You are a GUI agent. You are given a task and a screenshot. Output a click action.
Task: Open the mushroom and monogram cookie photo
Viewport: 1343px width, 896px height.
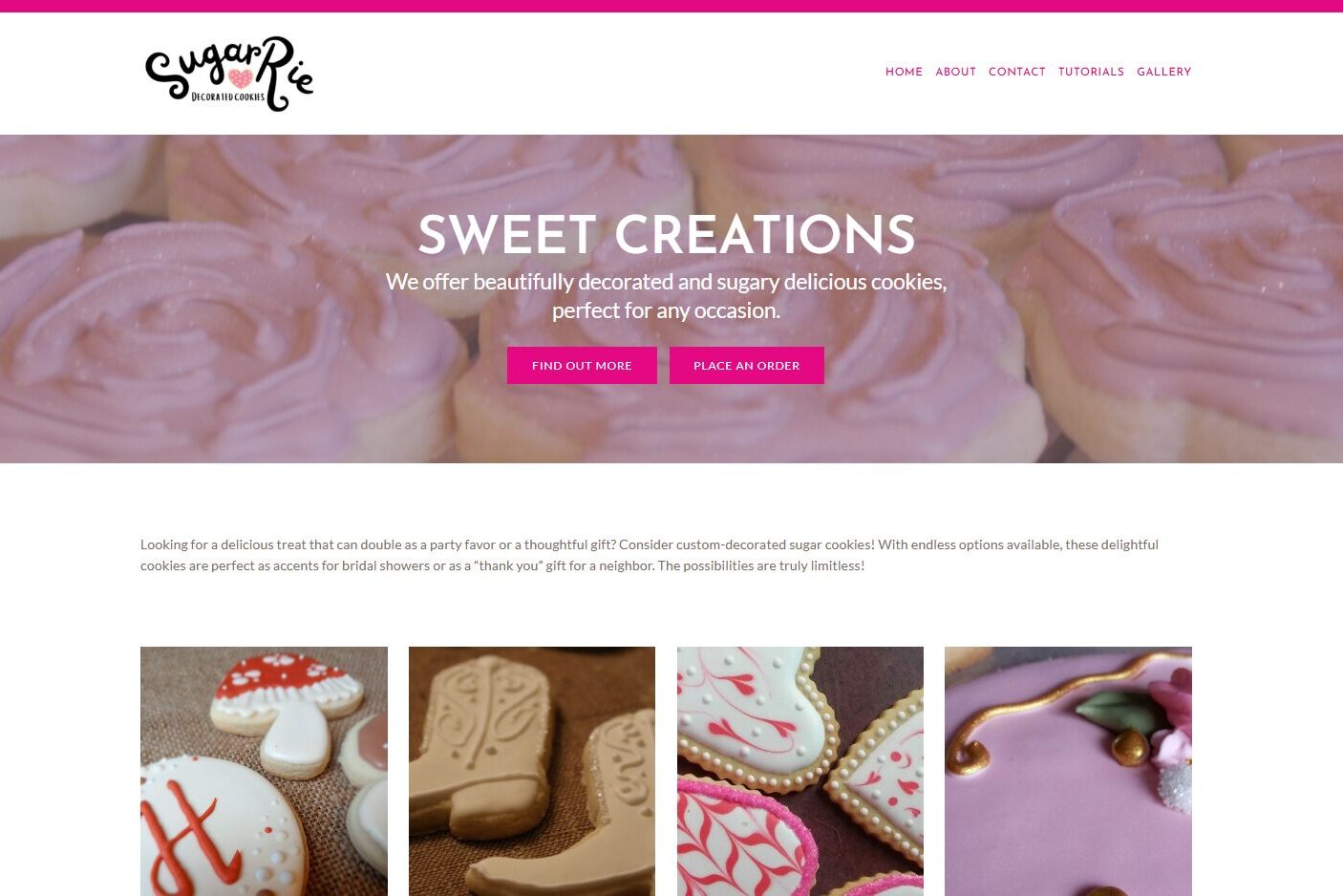tap(264, 771)
